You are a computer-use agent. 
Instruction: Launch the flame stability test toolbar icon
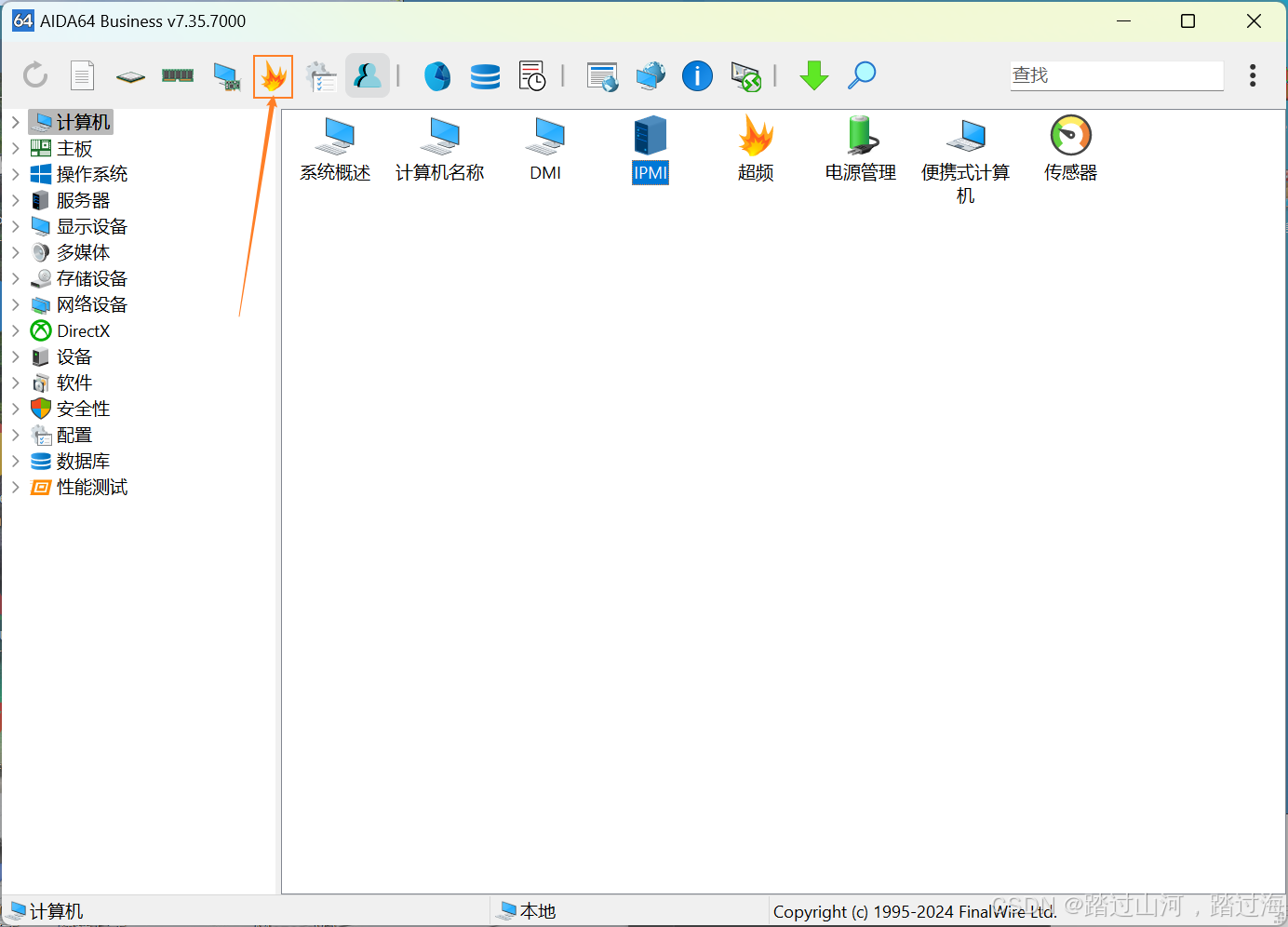(x=274, y=76)
